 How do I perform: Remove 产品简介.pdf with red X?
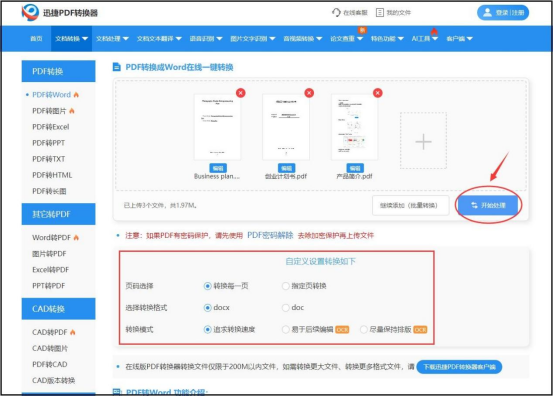pyautogui.click(x=378, y=93)
